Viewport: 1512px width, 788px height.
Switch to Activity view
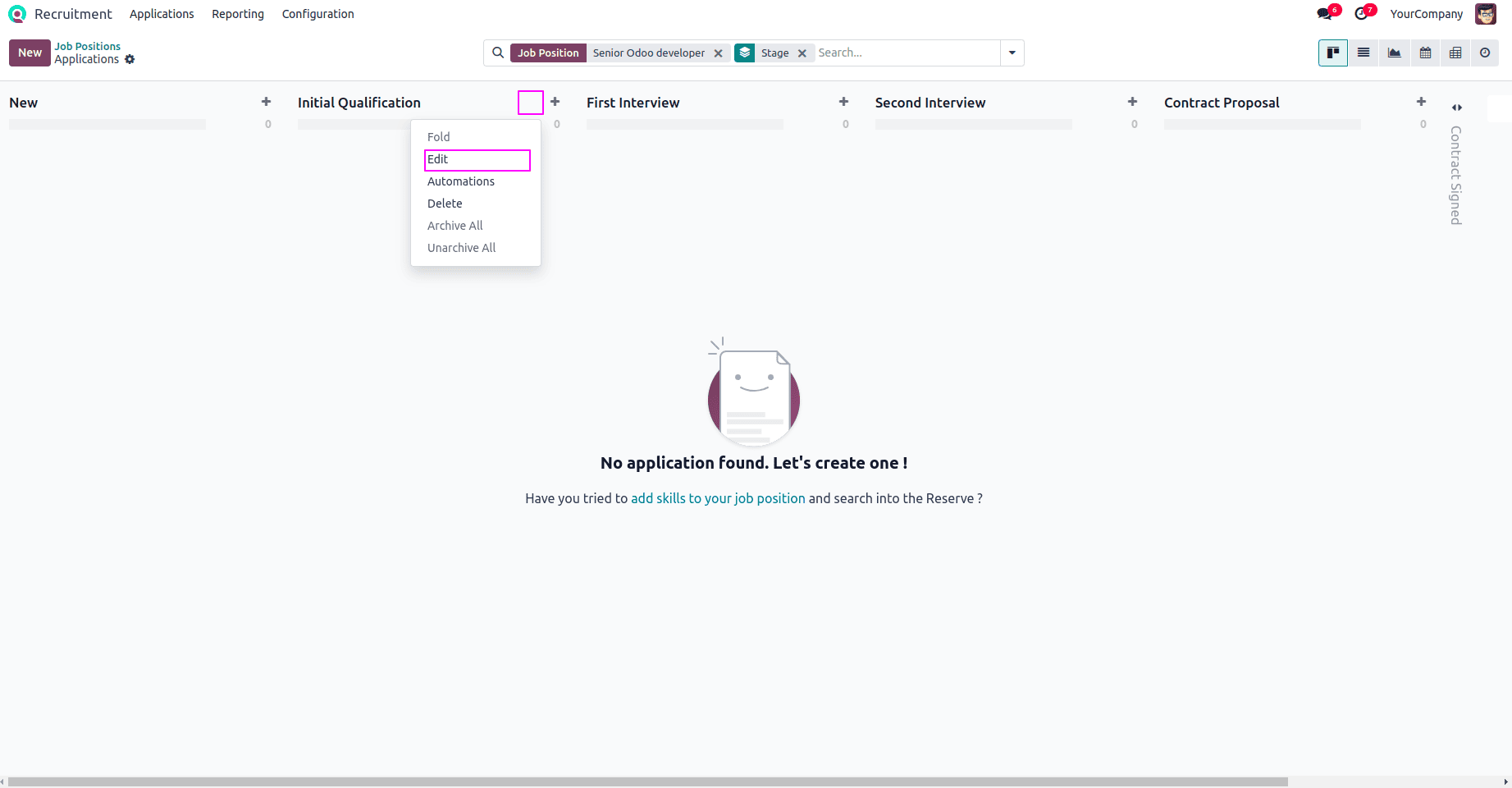point(1485,53)
